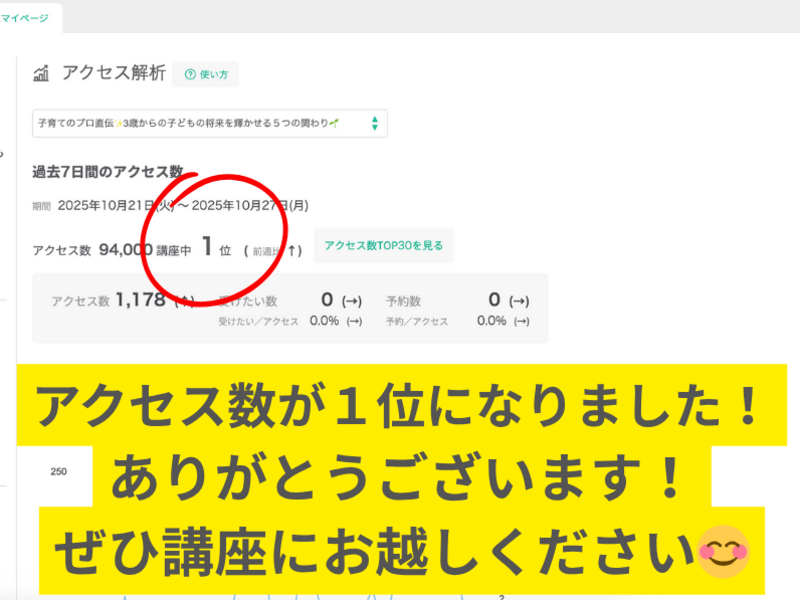
Task: Click the trend arrow beside 予約/アクセス 0.0%
Action: (519, 321)
